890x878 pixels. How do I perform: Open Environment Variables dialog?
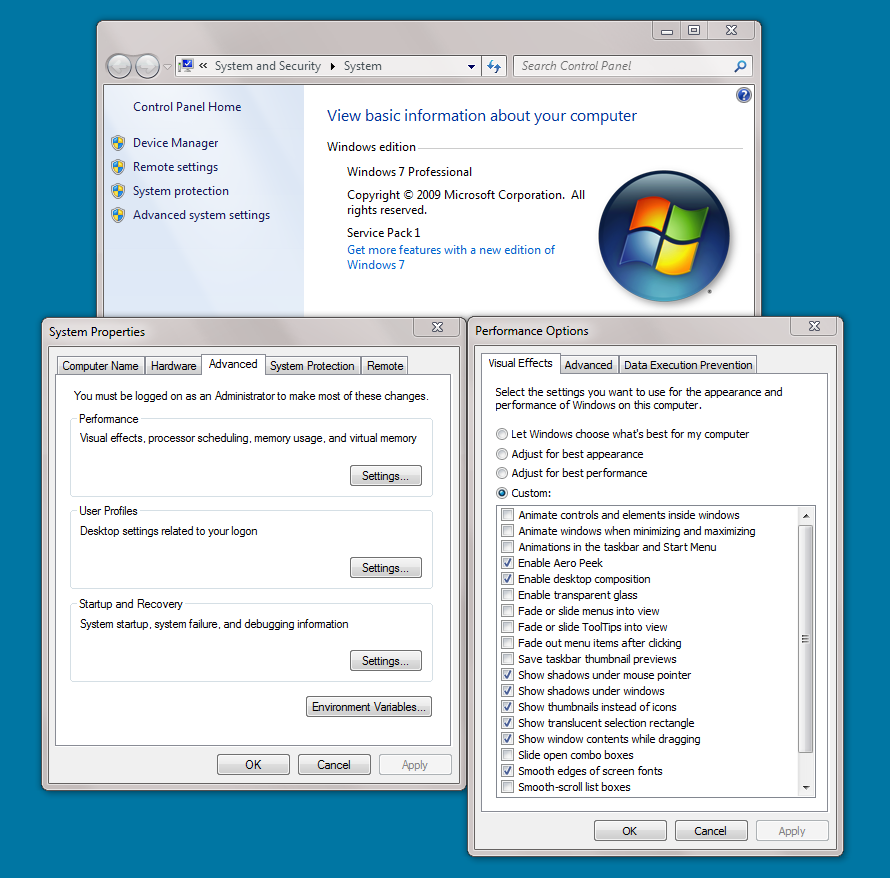tap(369, 707)
